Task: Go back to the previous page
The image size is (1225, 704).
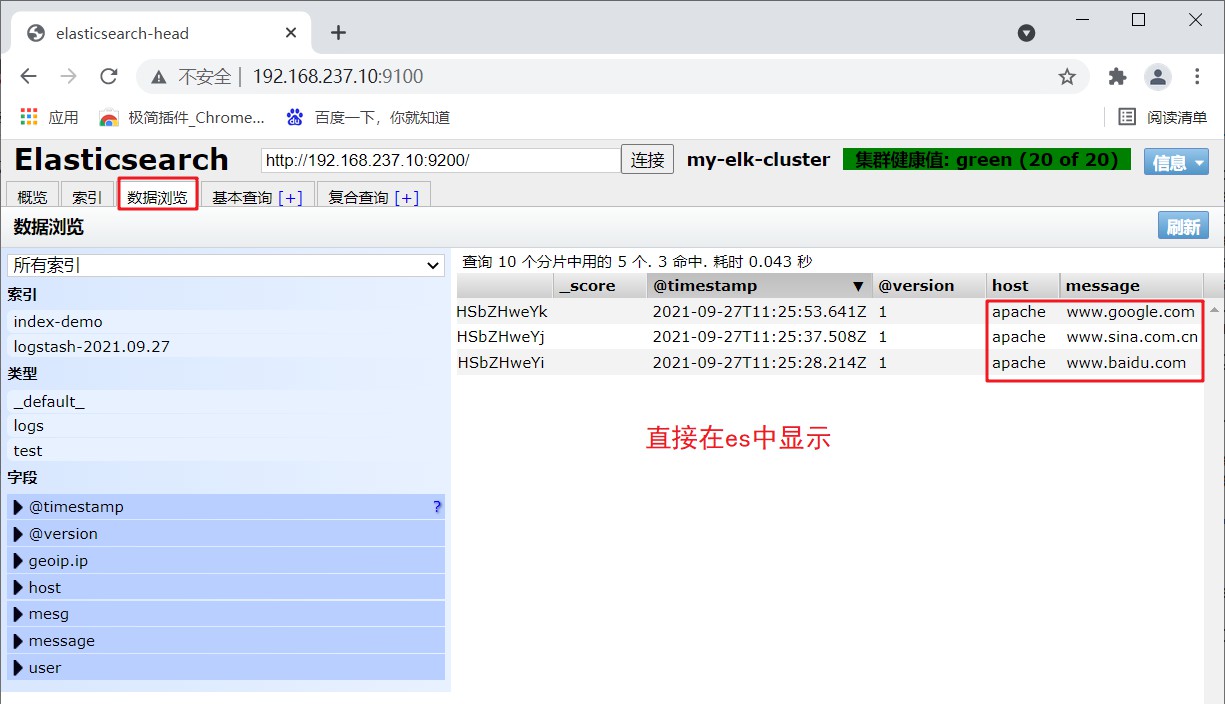Action: [28, 77]
